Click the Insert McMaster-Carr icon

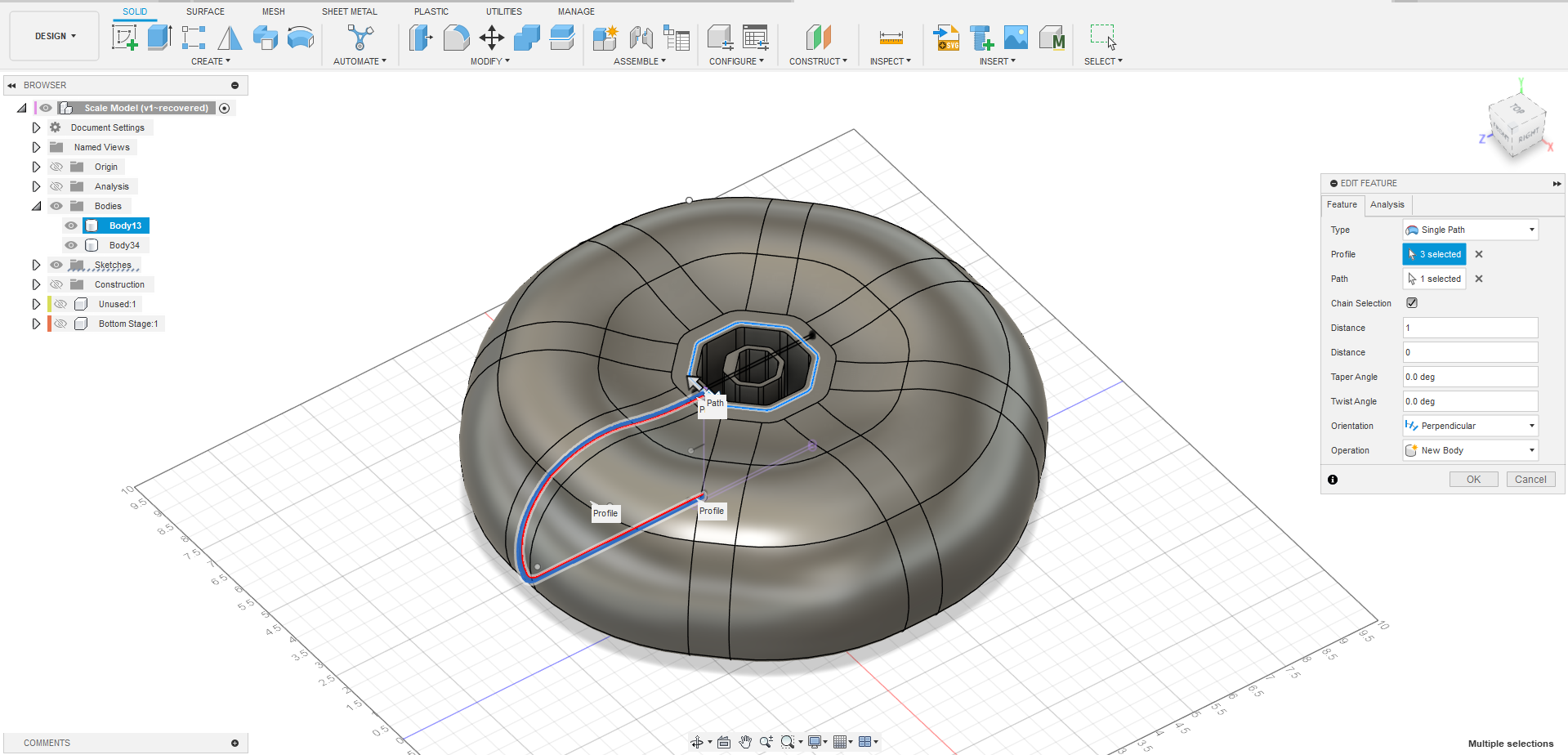tap(1052, 38)
